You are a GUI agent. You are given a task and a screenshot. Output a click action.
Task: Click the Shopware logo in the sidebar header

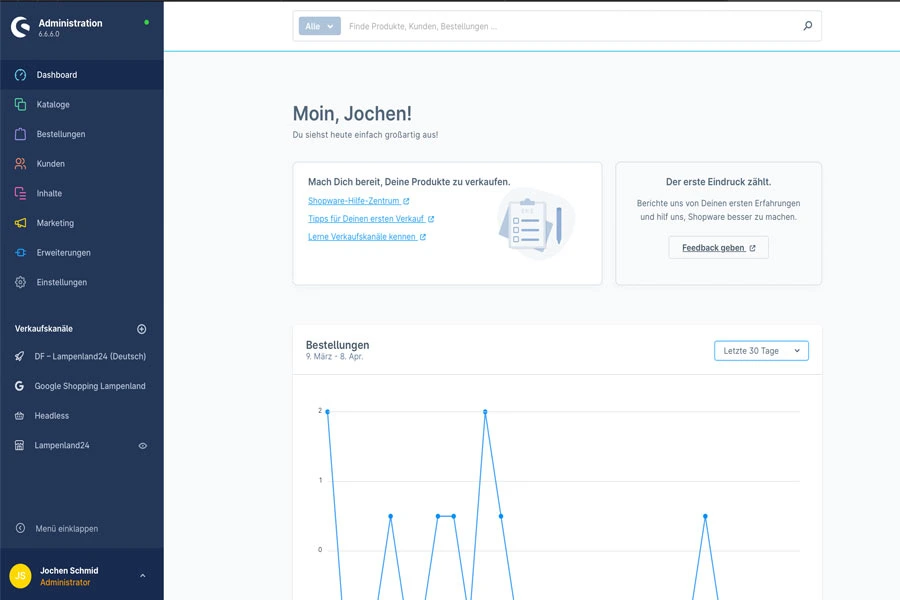21,27
